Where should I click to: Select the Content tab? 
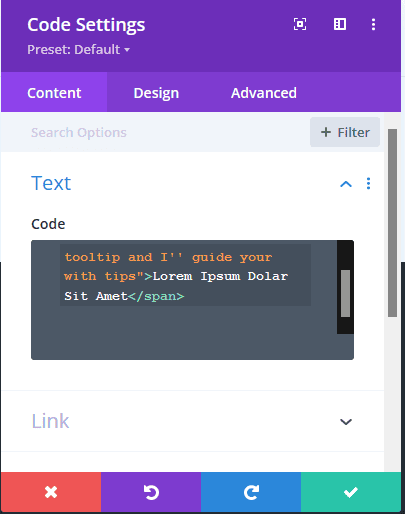(54, 93)
